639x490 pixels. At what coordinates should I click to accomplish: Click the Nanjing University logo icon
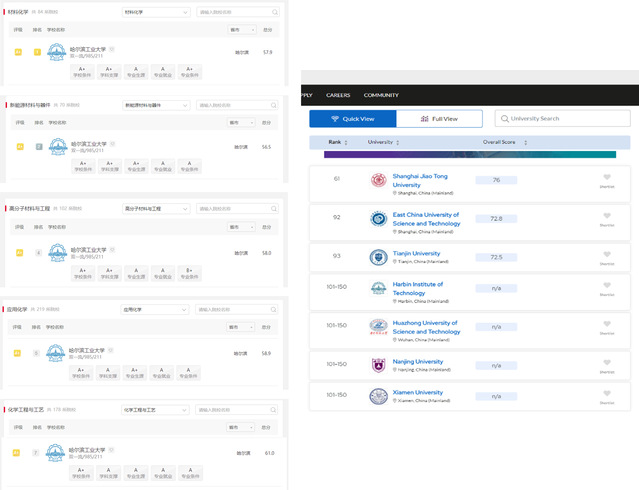tap(378, 365)
